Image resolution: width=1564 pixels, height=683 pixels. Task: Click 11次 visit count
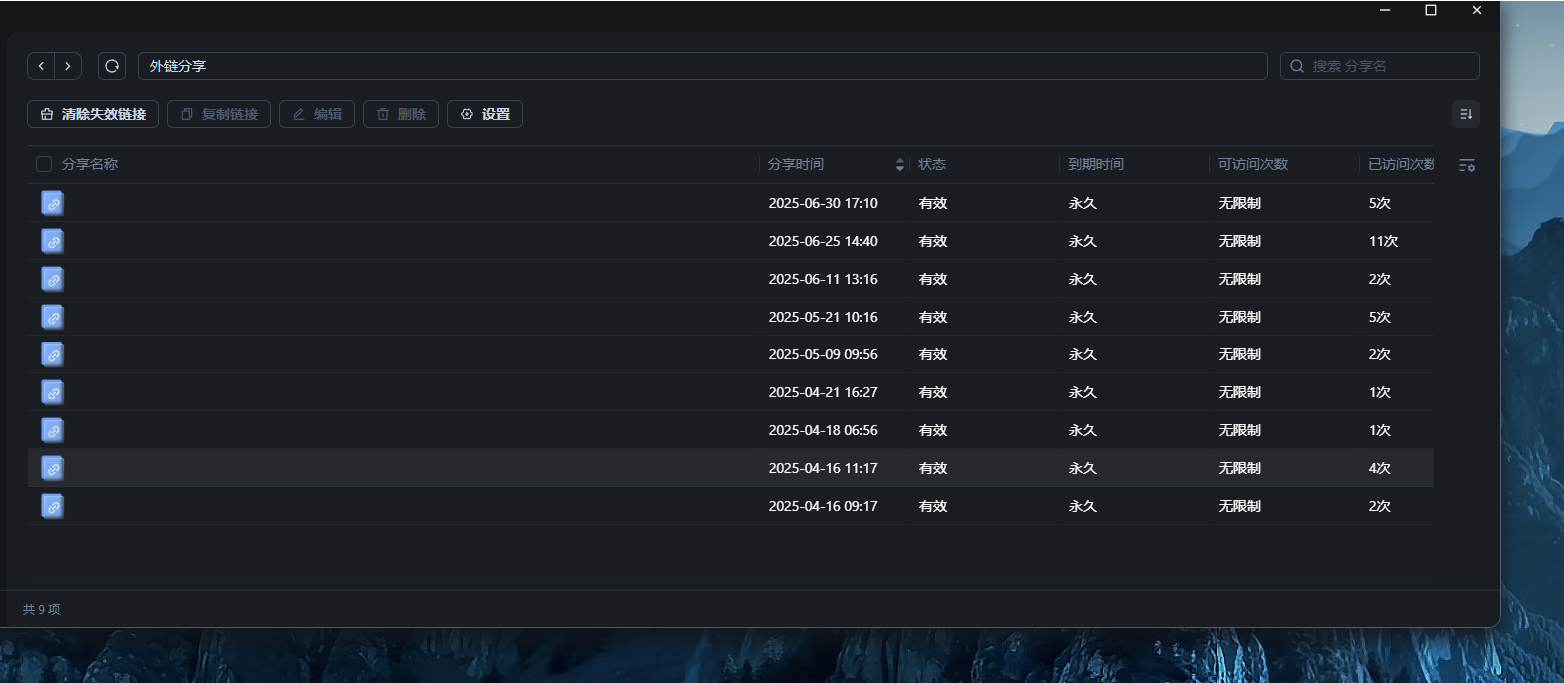pos(1383,241)
